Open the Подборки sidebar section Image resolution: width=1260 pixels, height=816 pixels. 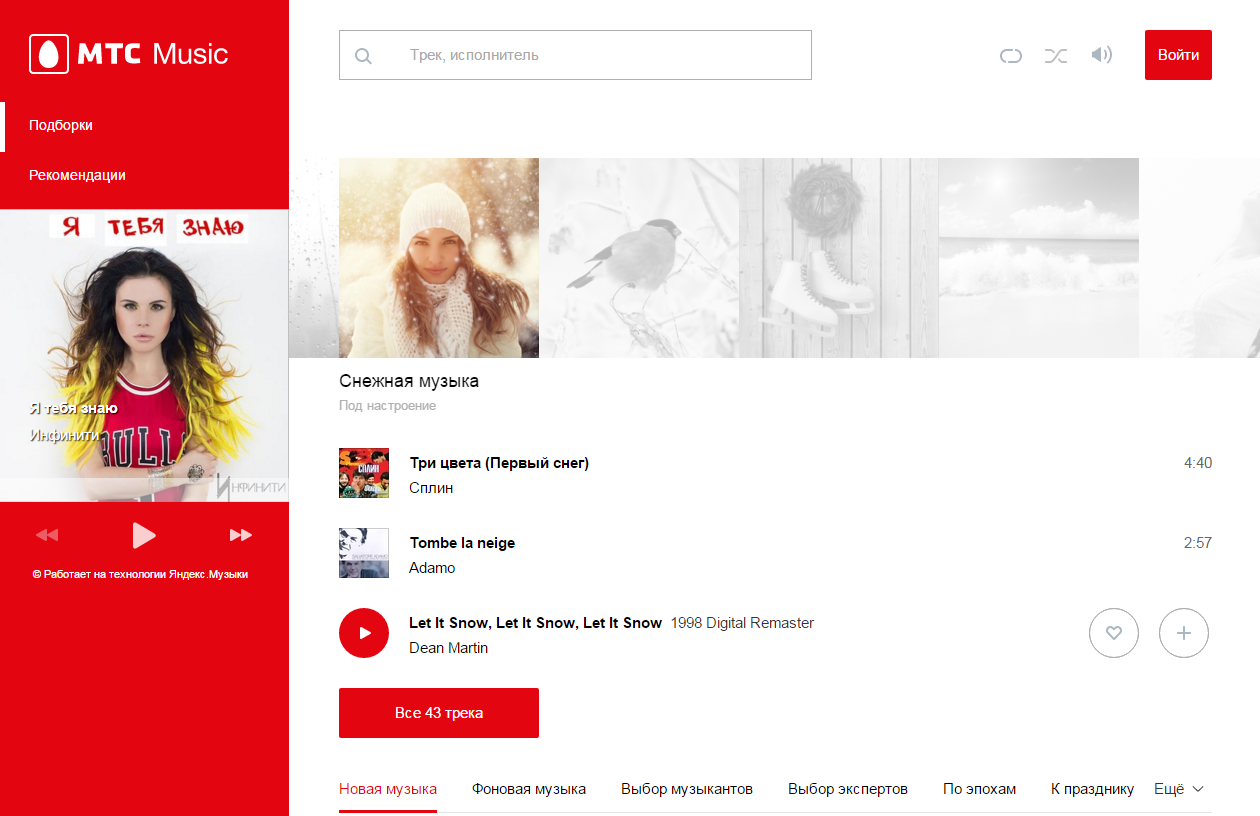pos(61,125)
